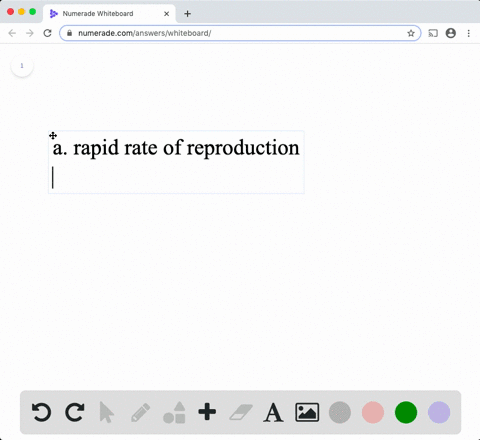480x440 pixels.
Task: Reload the whiteboard page
Action: [x=47, y=33]
